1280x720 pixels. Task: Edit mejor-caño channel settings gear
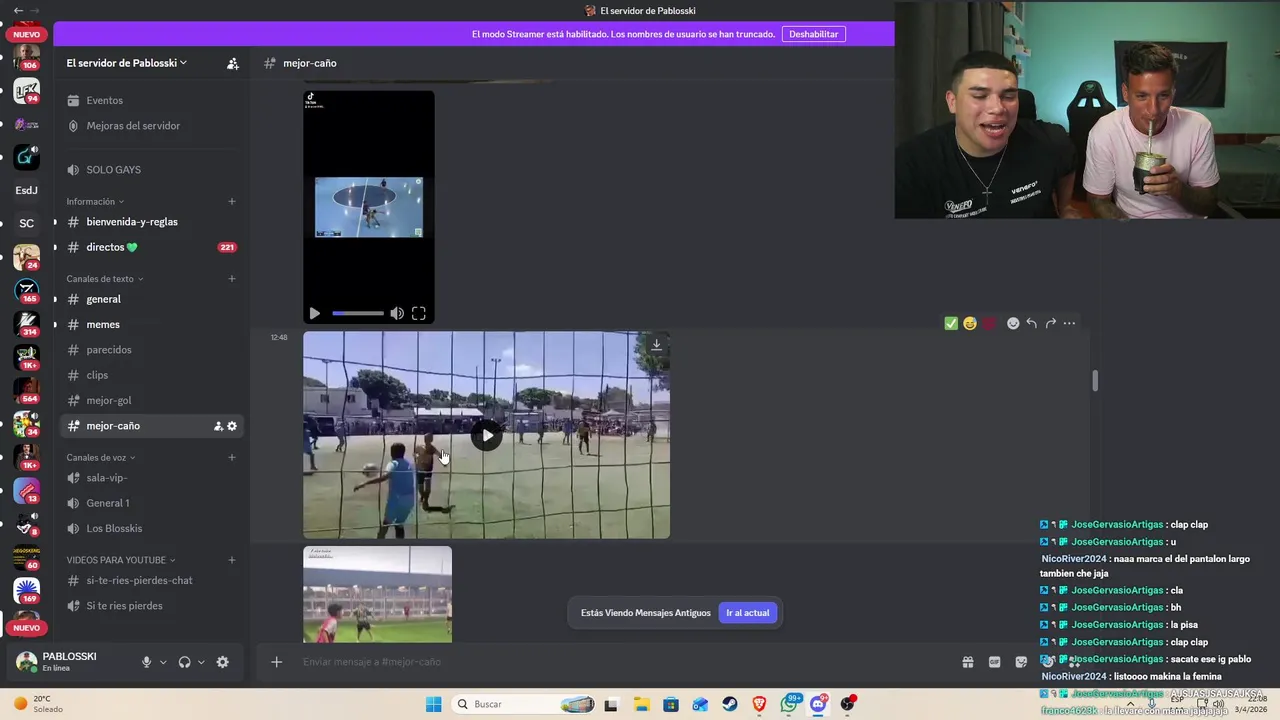click(x=232, y=426)
